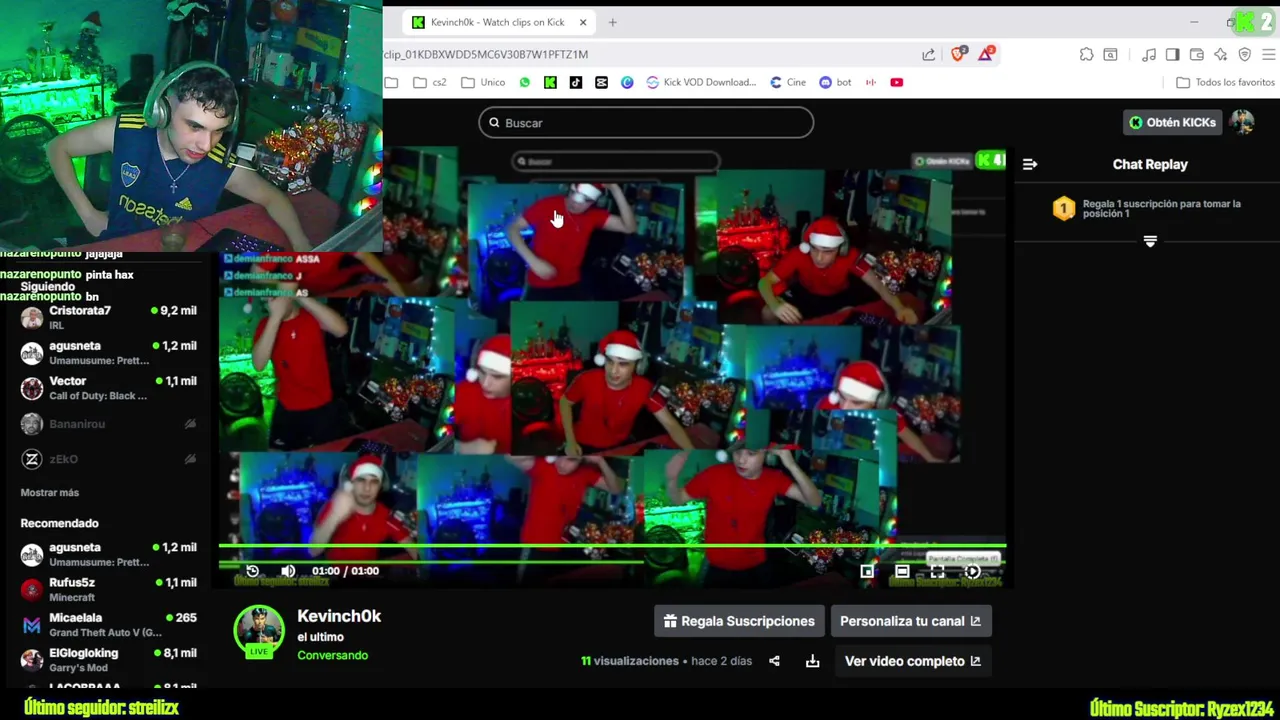
Task: Collapse Chat Replay panel arrow icon
Action: coord(1030,164)
